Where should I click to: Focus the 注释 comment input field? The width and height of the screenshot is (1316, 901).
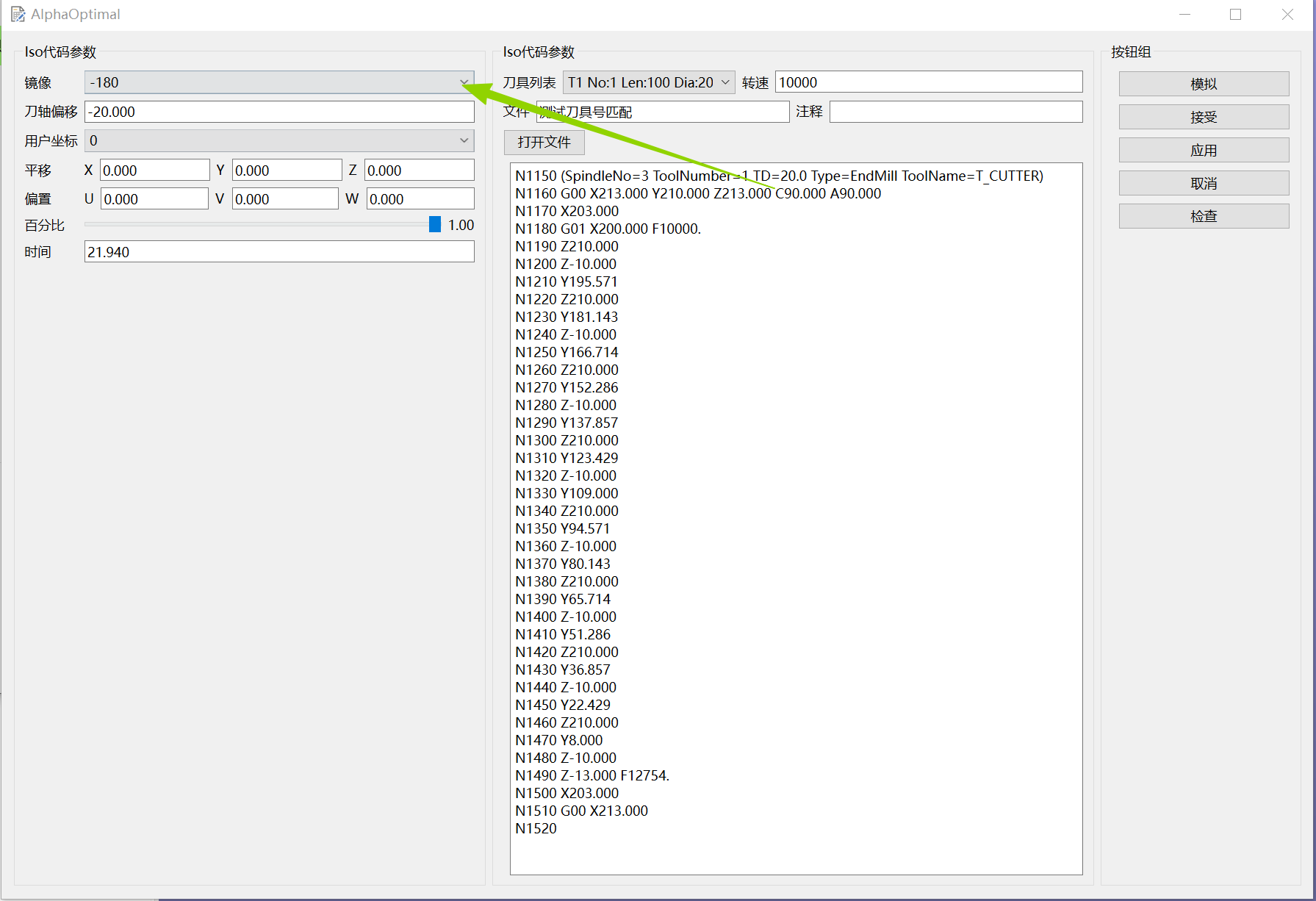click(955, 112)
